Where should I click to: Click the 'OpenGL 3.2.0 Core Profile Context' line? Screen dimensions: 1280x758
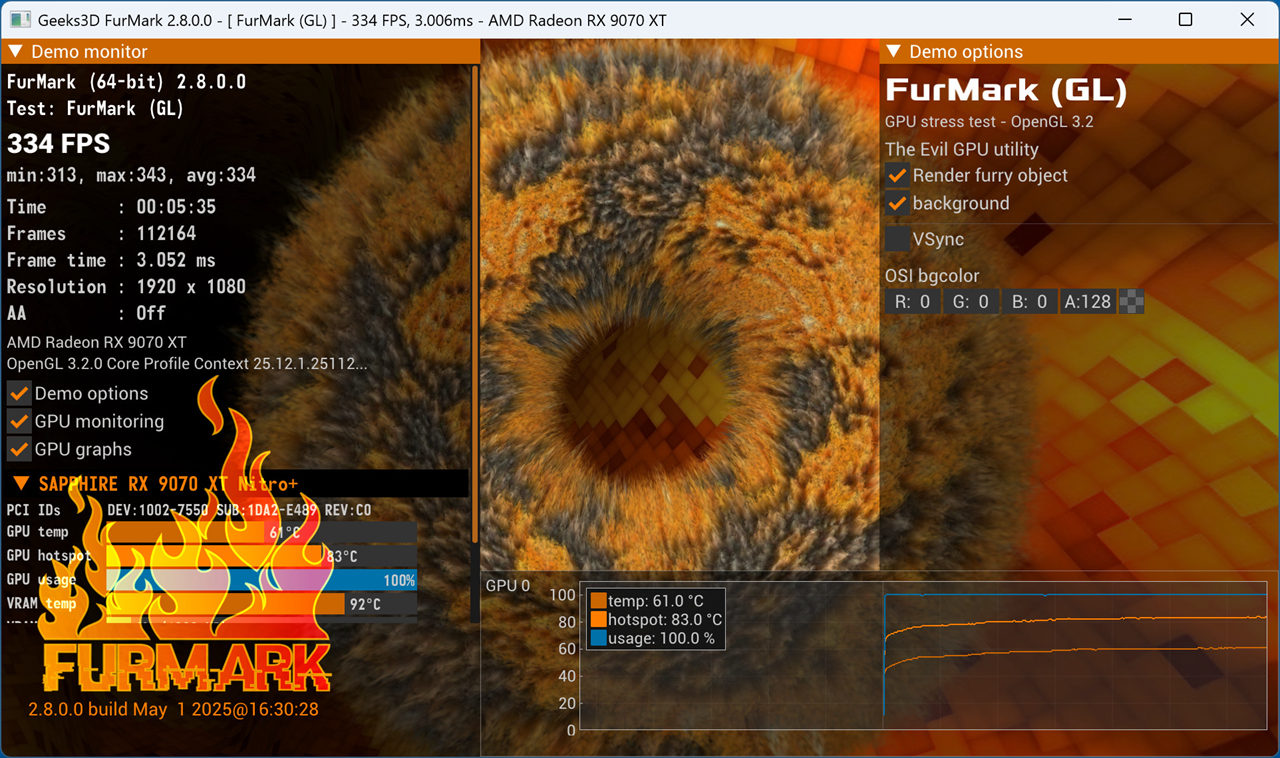tap(187, 363)
